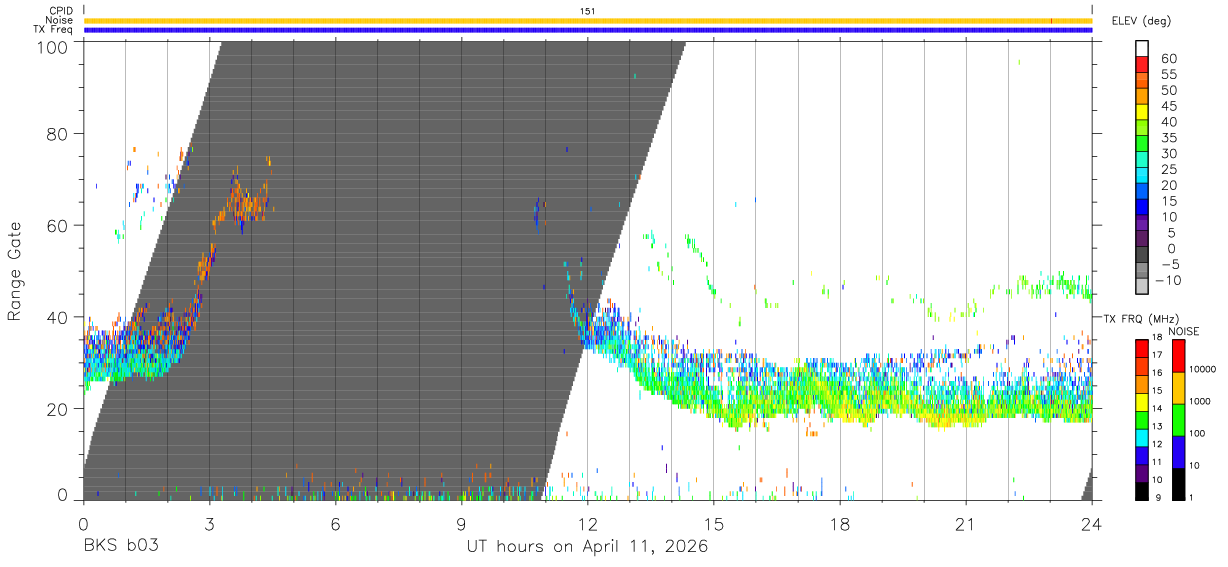1228x567 pixels.
Task: Click the 45 tick on ELEV colorbar
Action: click(x=1168, y=106)
